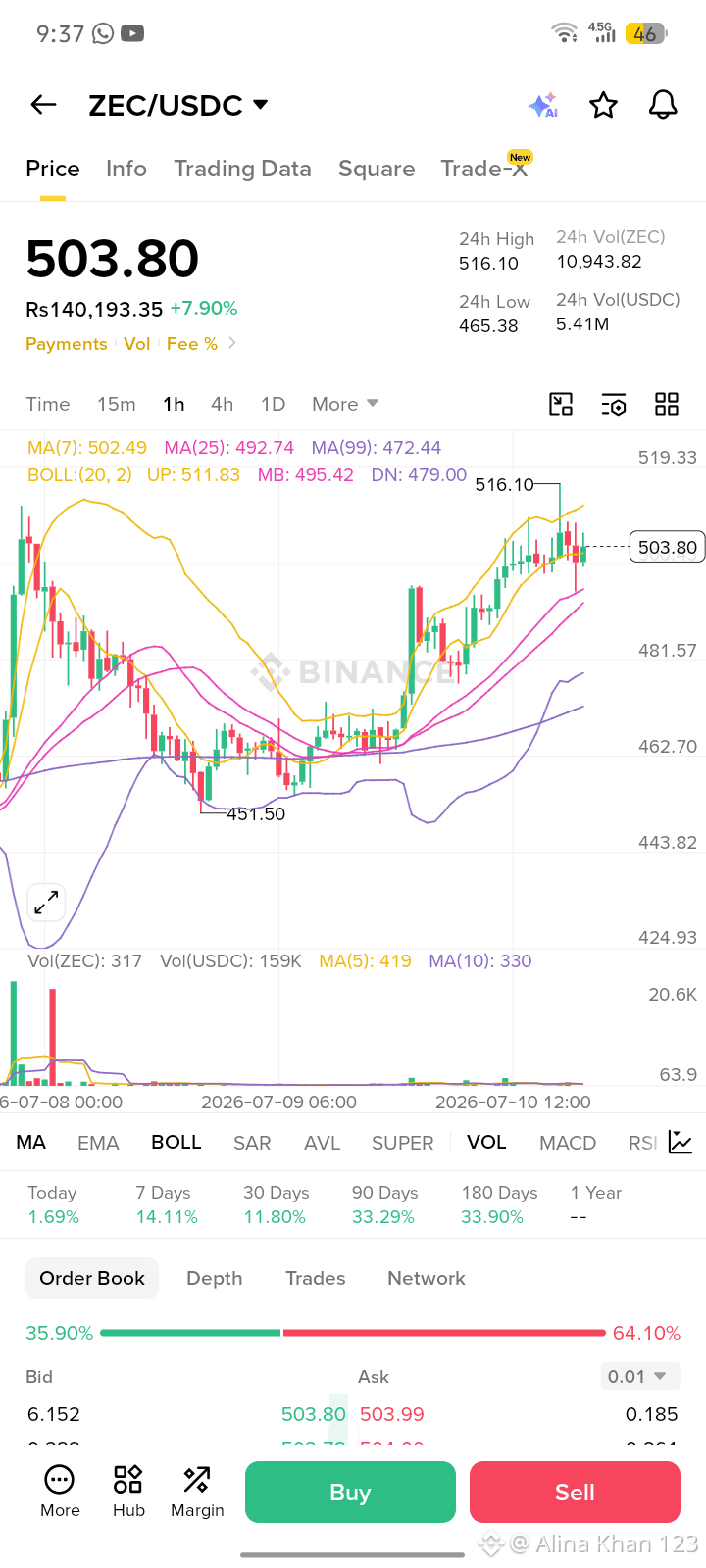Switch to the Order Book tab

click(x=92, y=1278)
